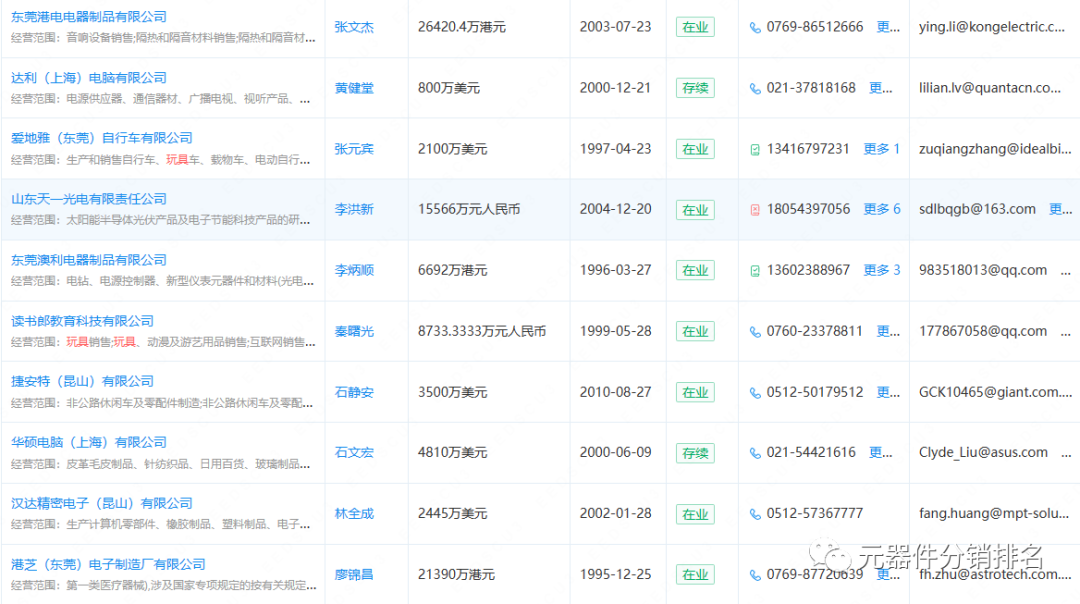View legal representative 张元宾

pos(354,149)
